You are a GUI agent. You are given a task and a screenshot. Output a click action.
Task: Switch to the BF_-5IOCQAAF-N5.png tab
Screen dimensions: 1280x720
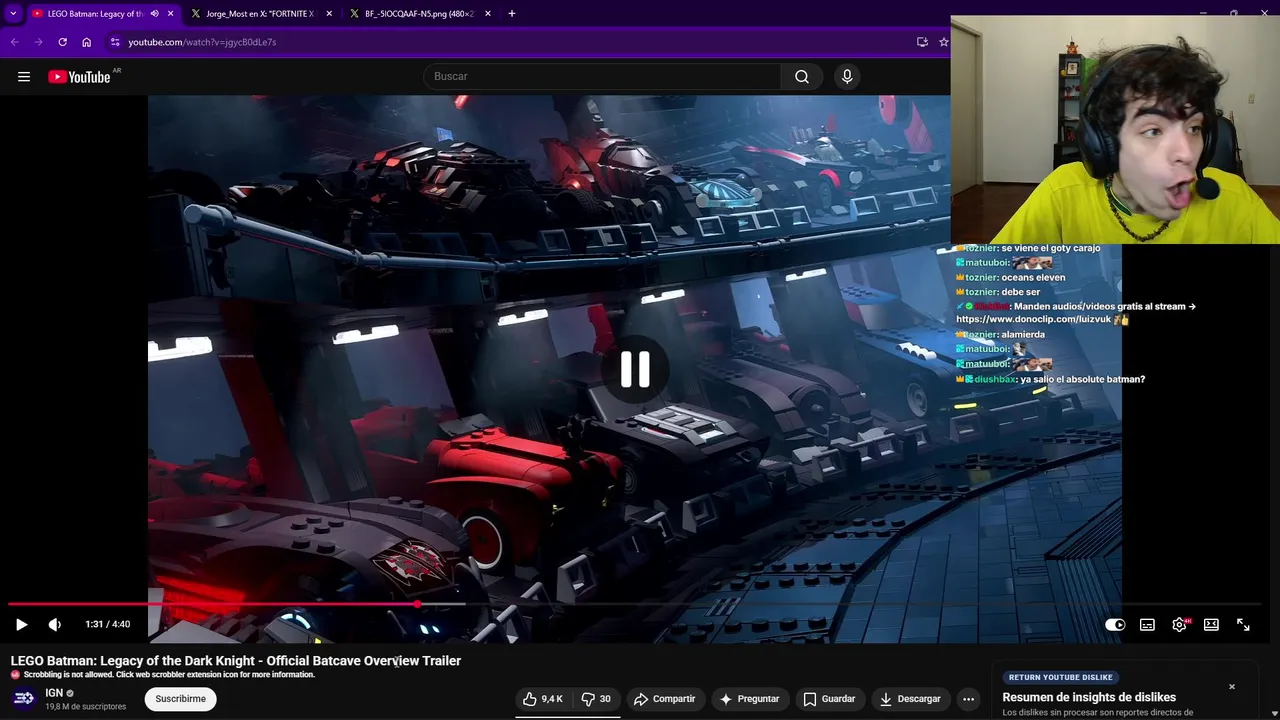tap(418, 14)
